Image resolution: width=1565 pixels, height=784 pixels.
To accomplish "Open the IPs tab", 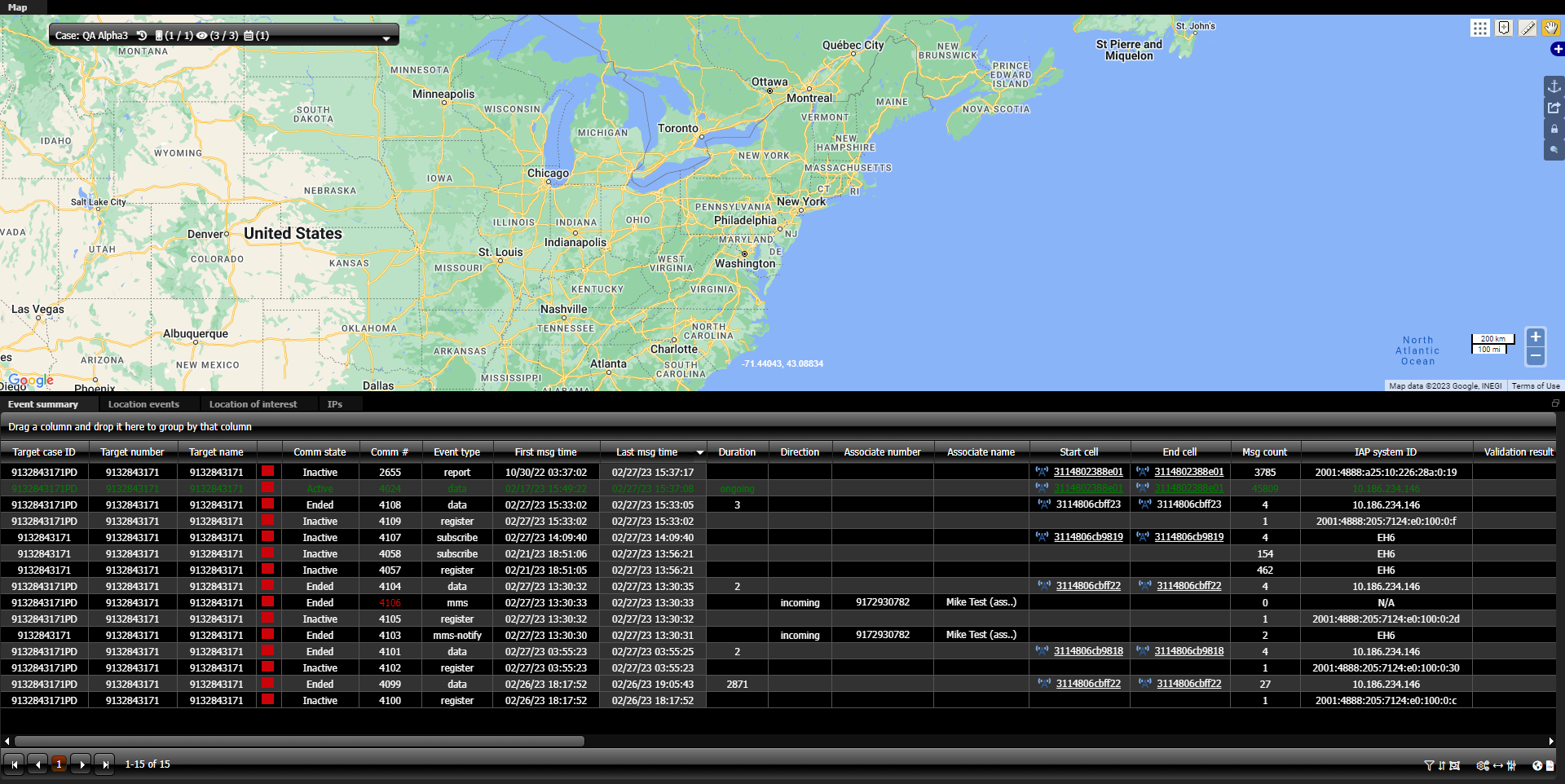I will point(335,404).
